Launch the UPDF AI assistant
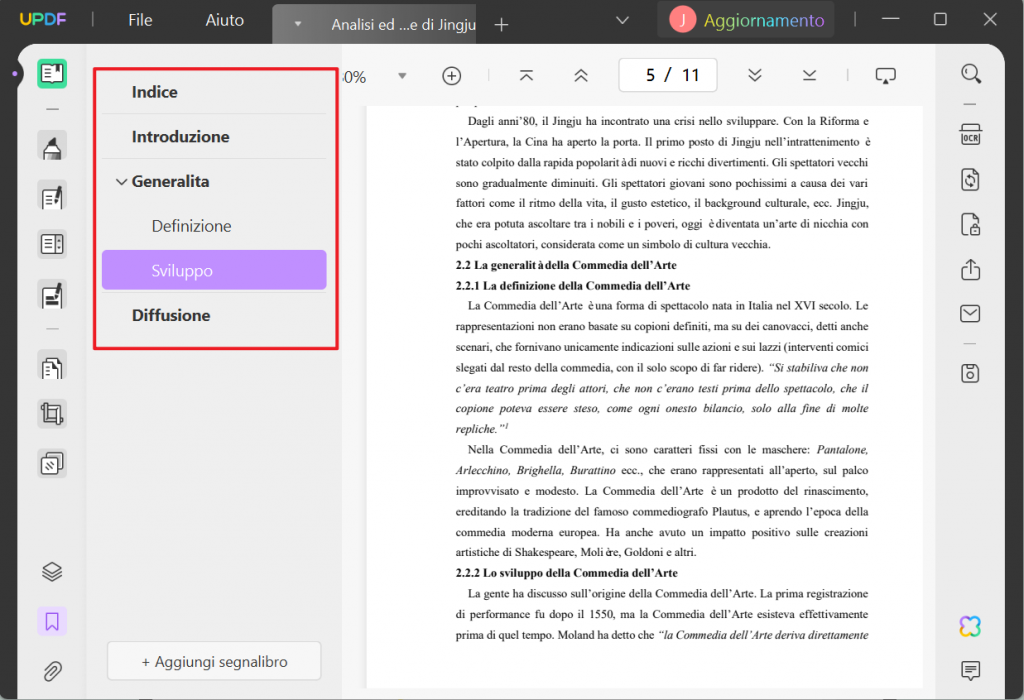The width and height of the screenshot is (1024, 700). click(969, 626)
